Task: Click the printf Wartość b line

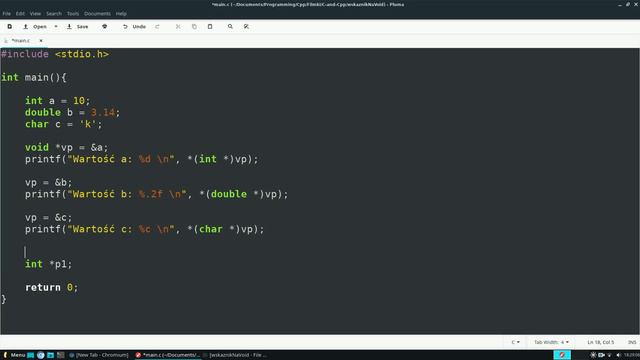Action: [x=156, y=194]
